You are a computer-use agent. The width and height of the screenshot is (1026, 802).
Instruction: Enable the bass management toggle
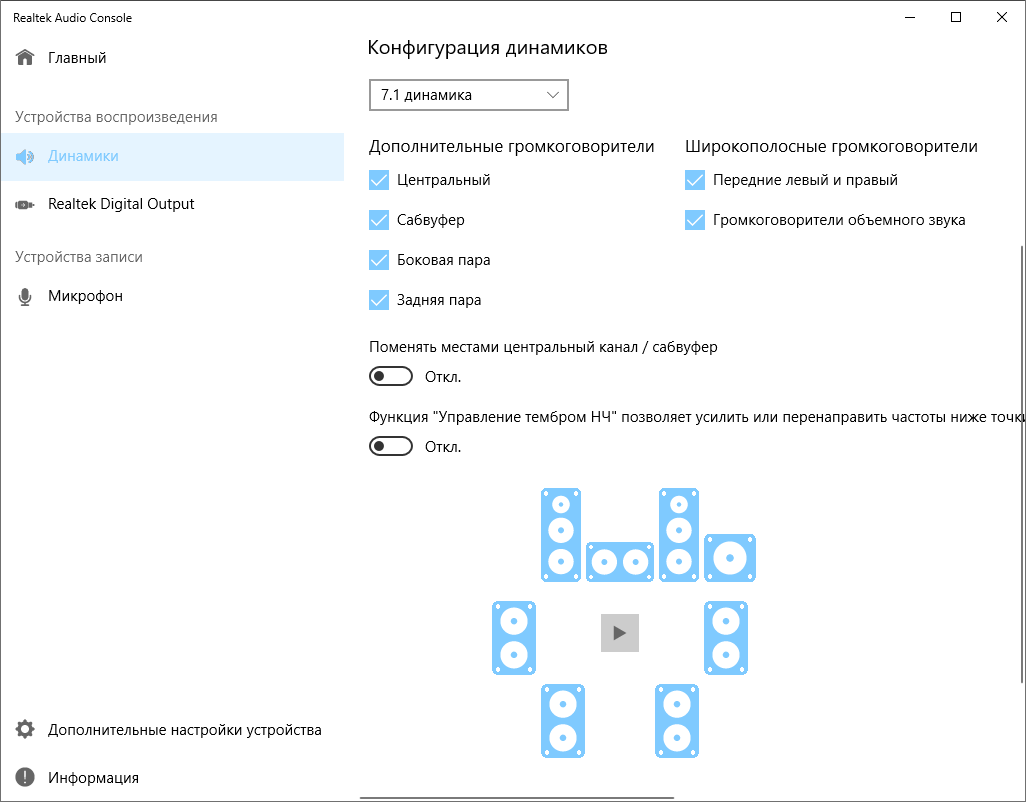(391, 446)
